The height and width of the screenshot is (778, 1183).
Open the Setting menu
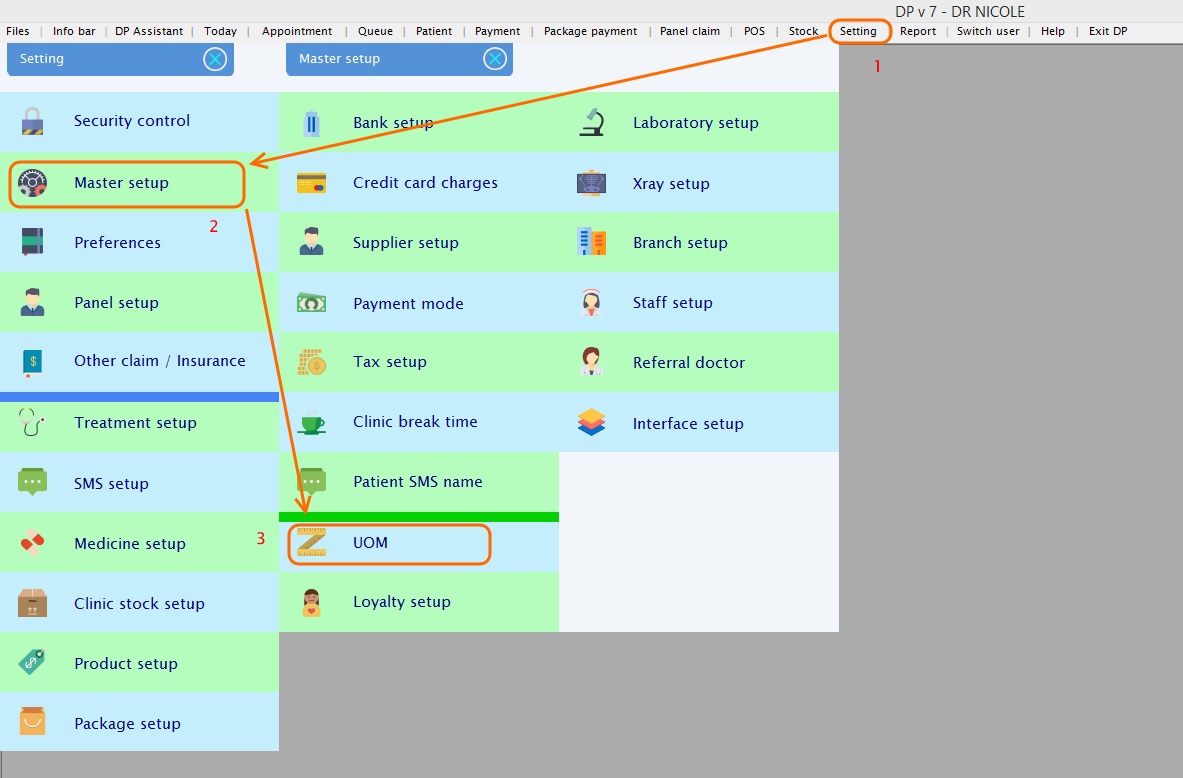[858, 31]
